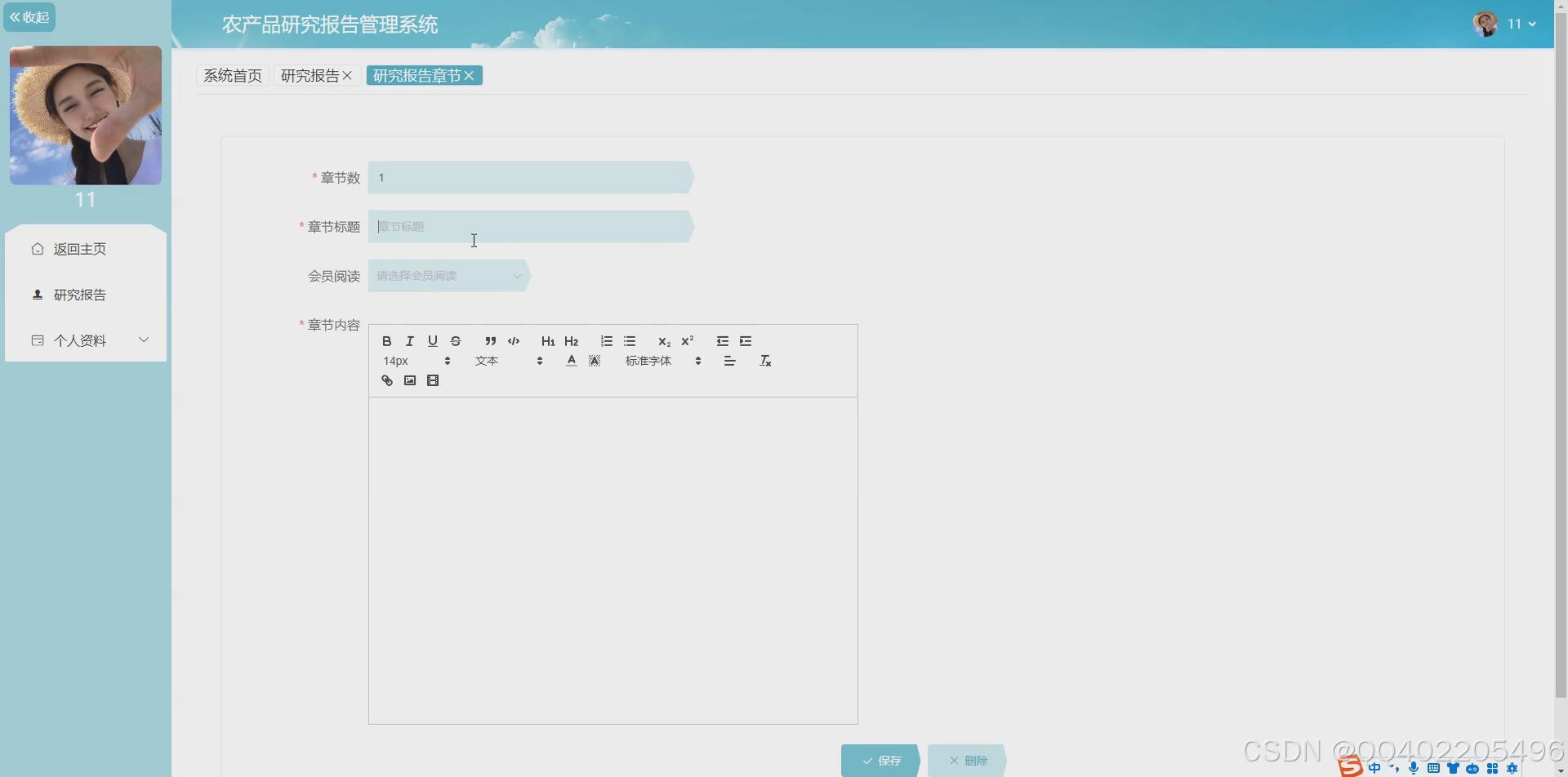Apply strikethrough formatting
Screen dimensions: 1568x777
456,341
